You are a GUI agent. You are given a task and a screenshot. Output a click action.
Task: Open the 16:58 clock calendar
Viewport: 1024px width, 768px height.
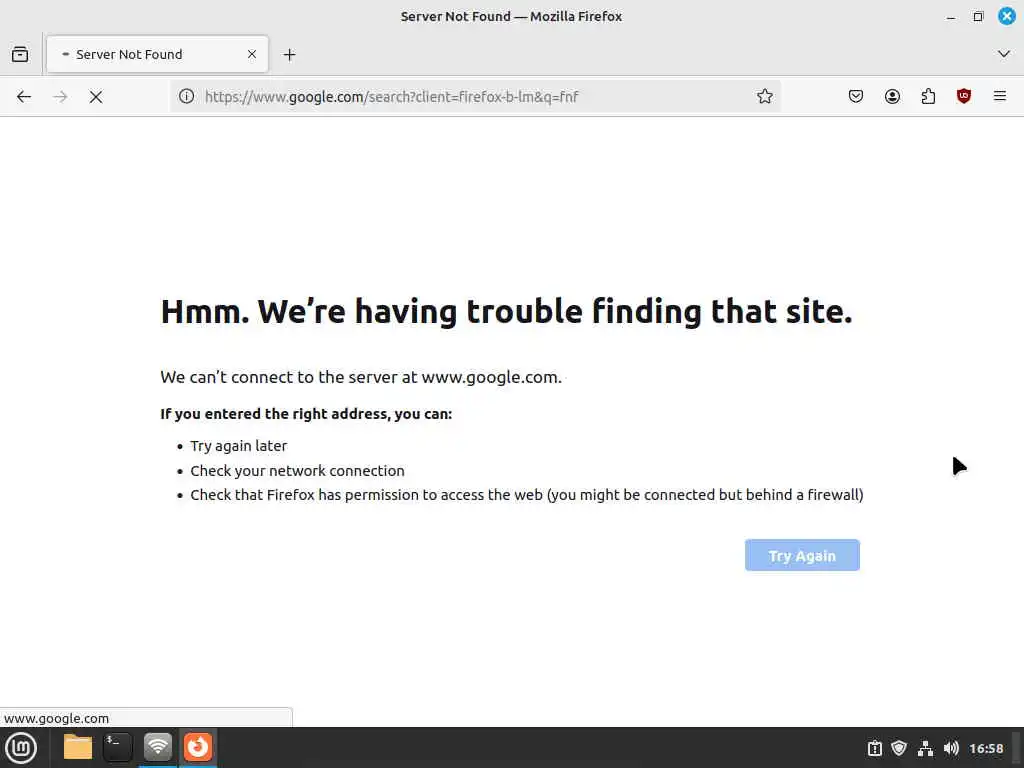(x=986, y=748)
